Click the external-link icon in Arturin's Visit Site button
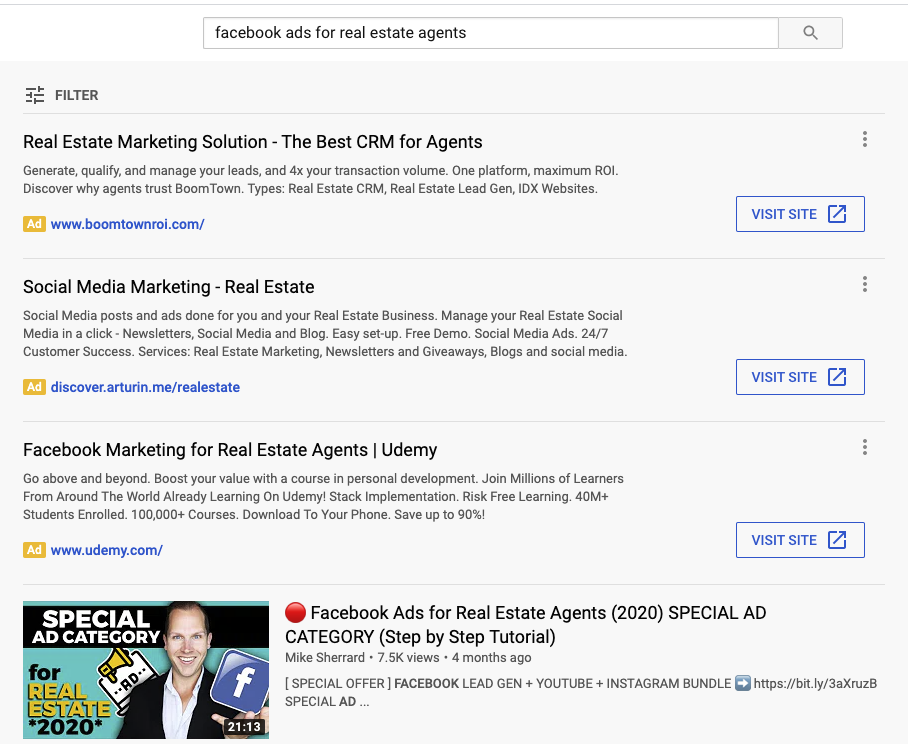 838,377
